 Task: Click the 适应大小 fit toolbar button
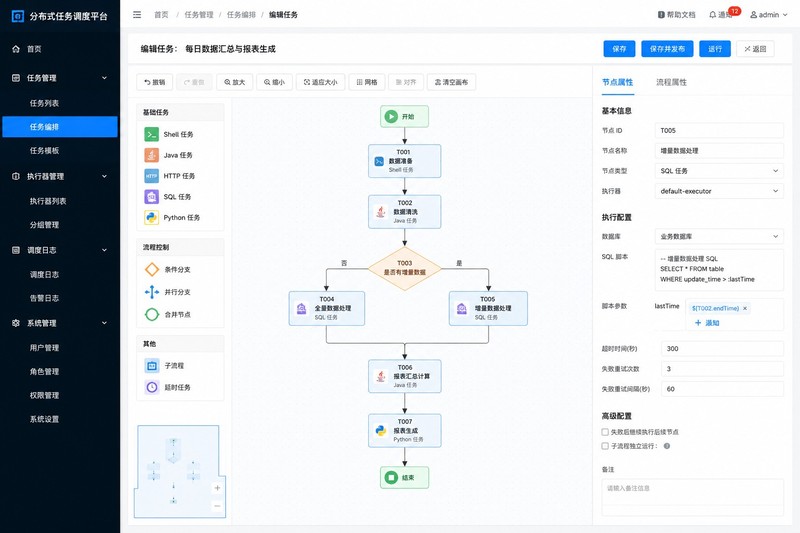coord(320,82)
